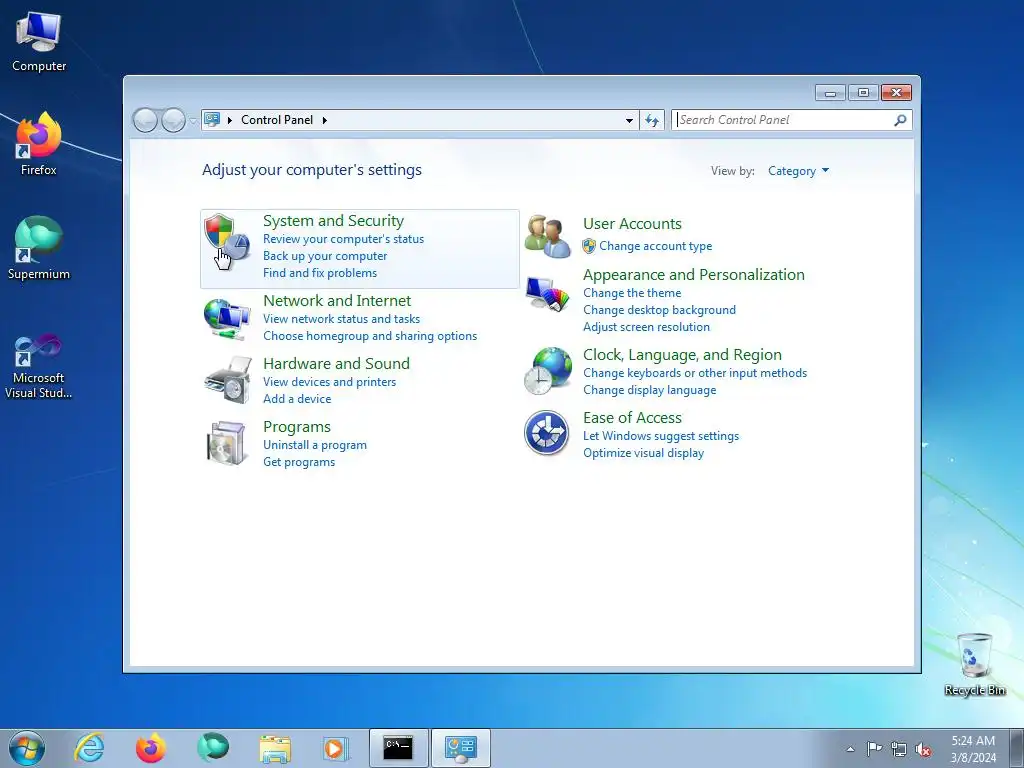Click Adjust screen resolution link
The image size is (1024, 768).
coord(646,327)
